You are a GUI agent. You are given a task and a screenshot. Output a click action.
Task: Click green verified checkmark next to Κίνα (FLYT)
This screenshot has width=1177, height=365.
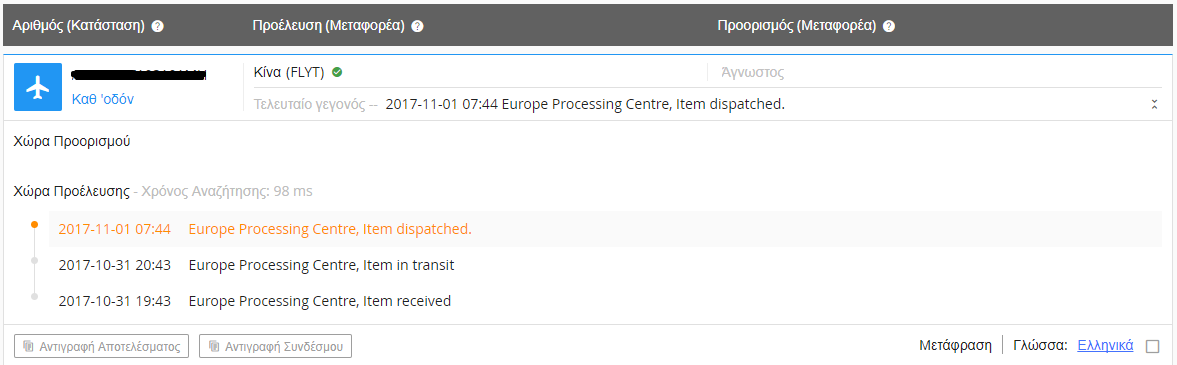tap(337, 73)
